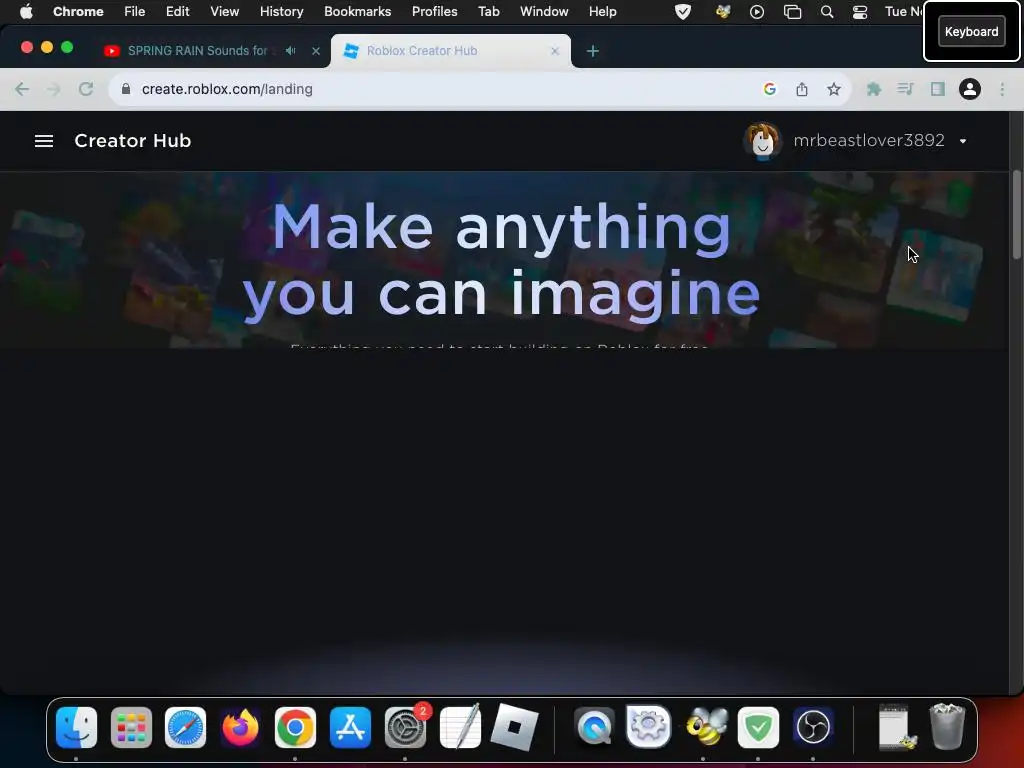Image resolution: width=1024 pixels, height=768 pixels.
Task: Open Control Center in menu bar
Action: pos(860,12)
